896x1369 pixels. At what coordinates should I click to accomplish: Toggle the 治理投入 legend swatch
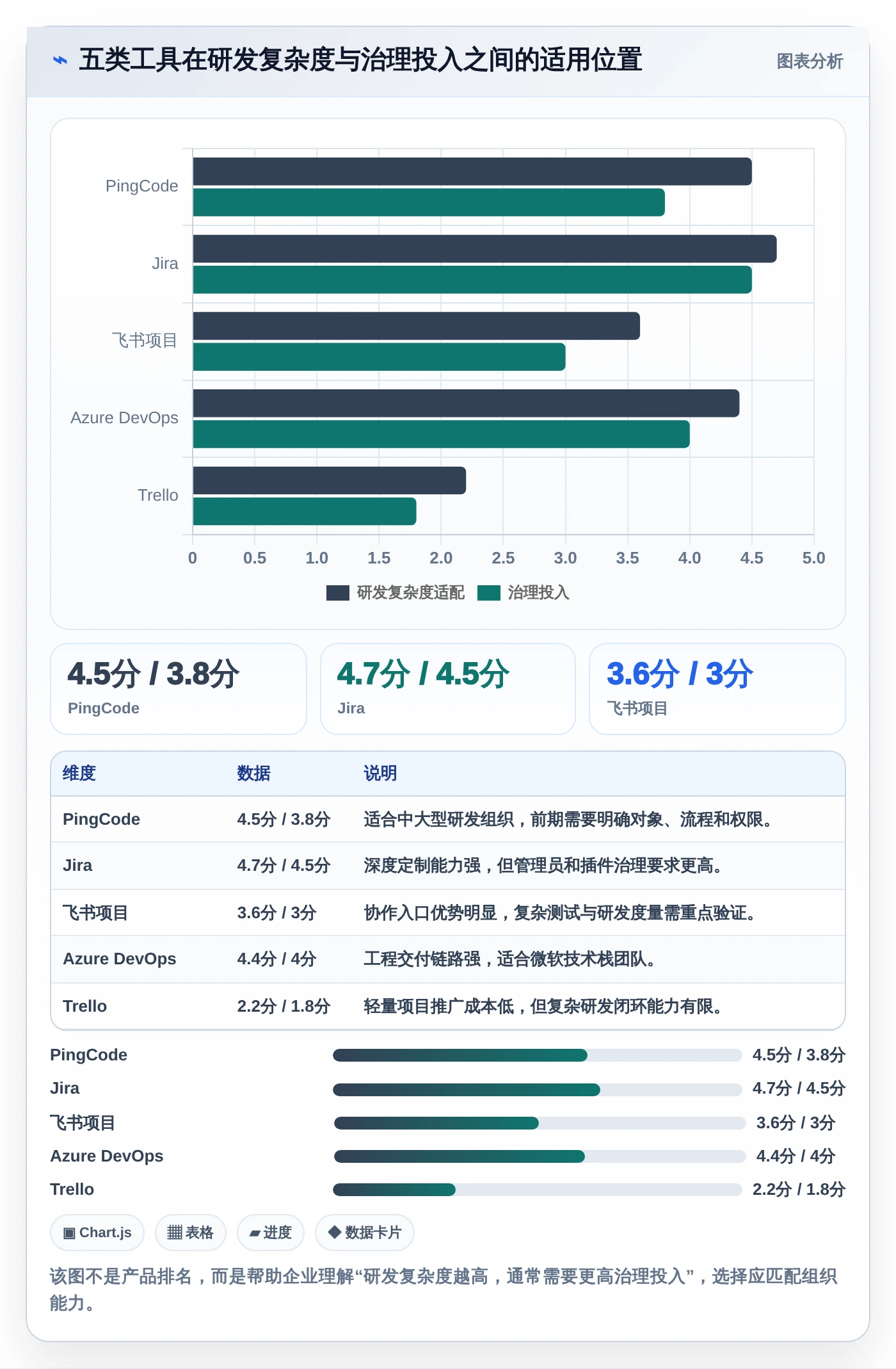(x=489, y=592)
